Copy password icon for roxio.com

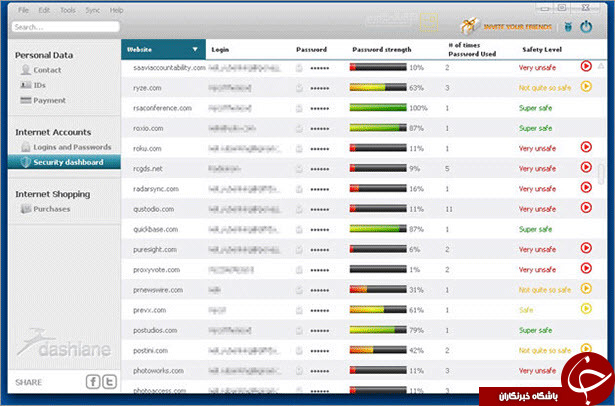pos(299,128)
